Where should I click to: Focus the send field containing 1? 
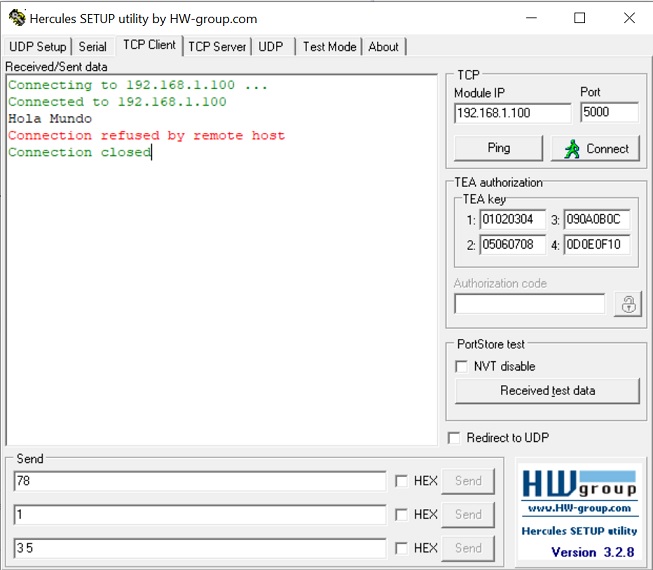pyautogui.click(x=200, y=515)
